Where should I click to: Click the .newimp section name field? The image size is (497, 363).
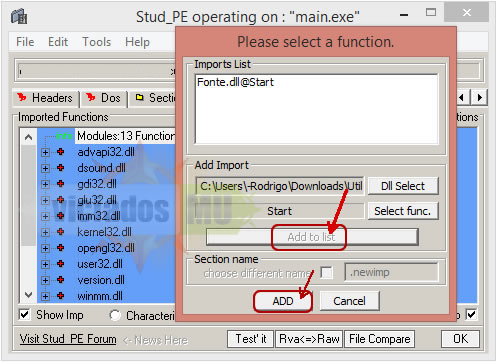(391, 272)
